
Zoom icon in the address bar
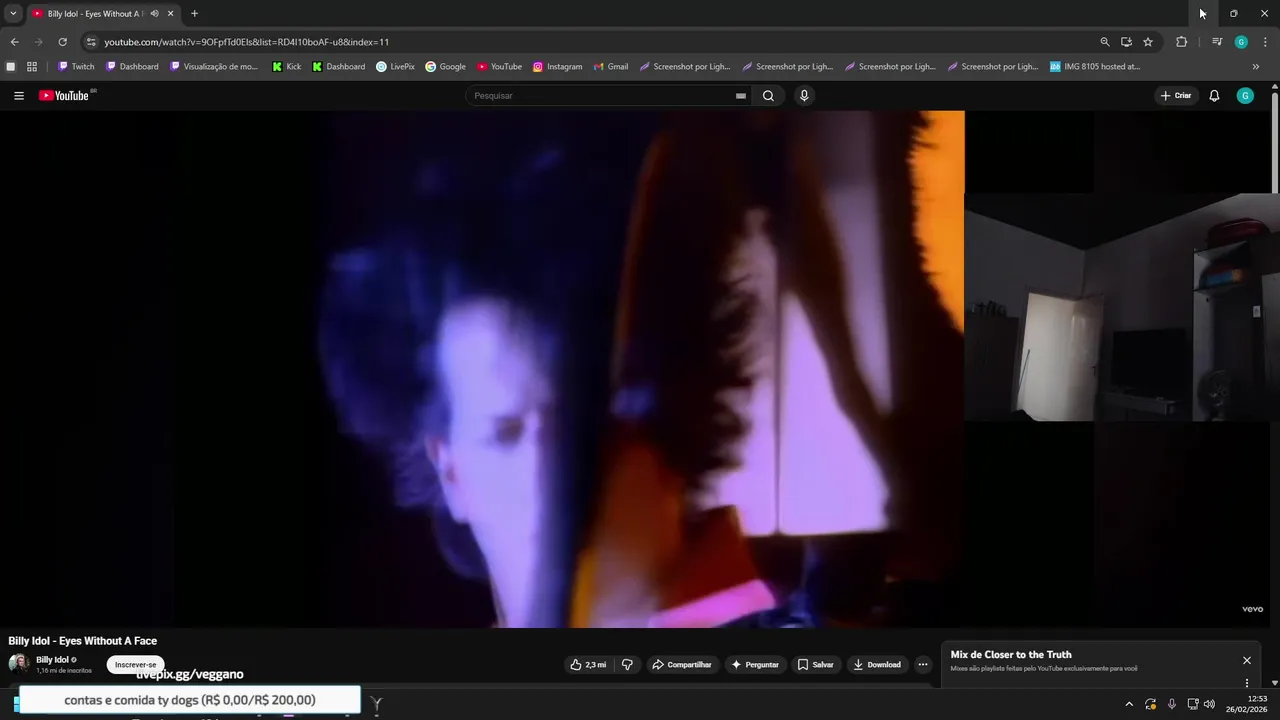pyautogui.click(x=1105, y=42)
